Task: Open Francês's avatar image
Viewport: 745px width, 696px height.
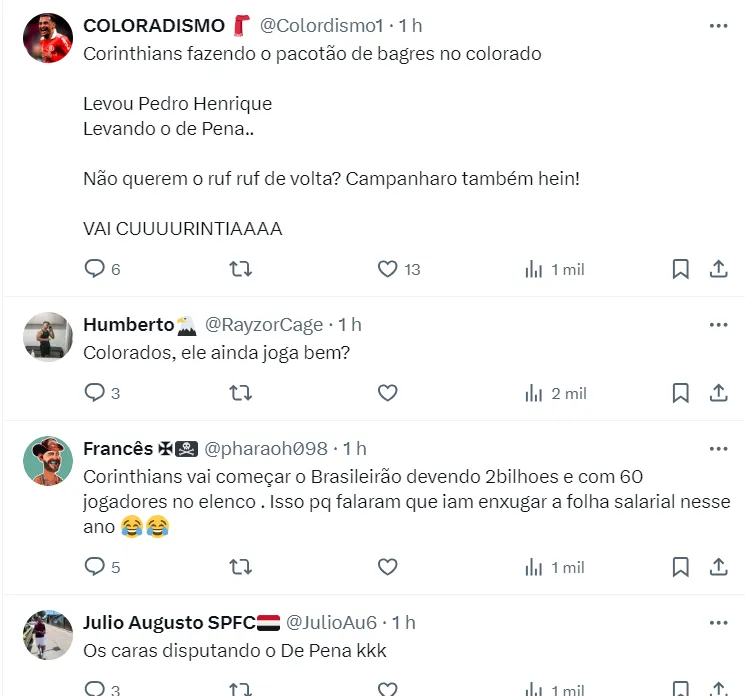Action: click(x=48, y=461)
